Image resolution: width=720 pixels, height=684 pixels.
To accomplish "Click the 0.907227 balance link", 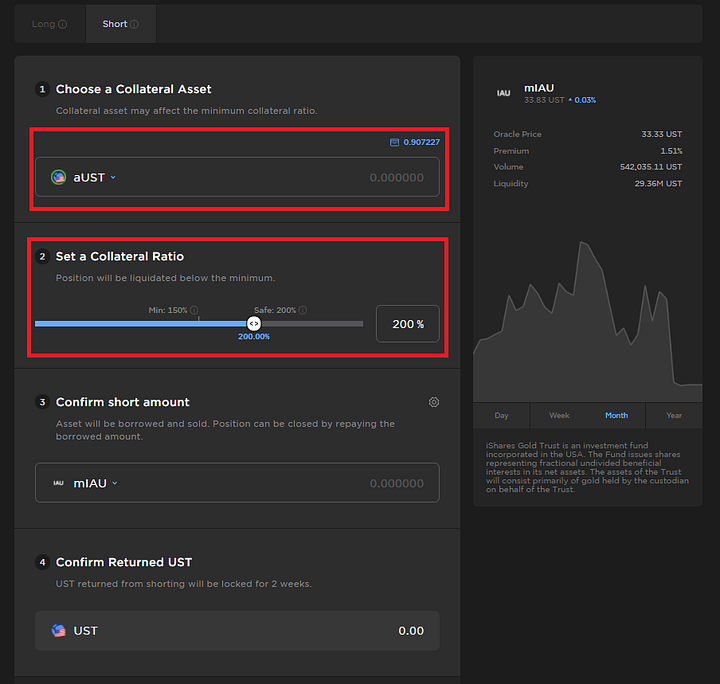I will pos(421,142).
